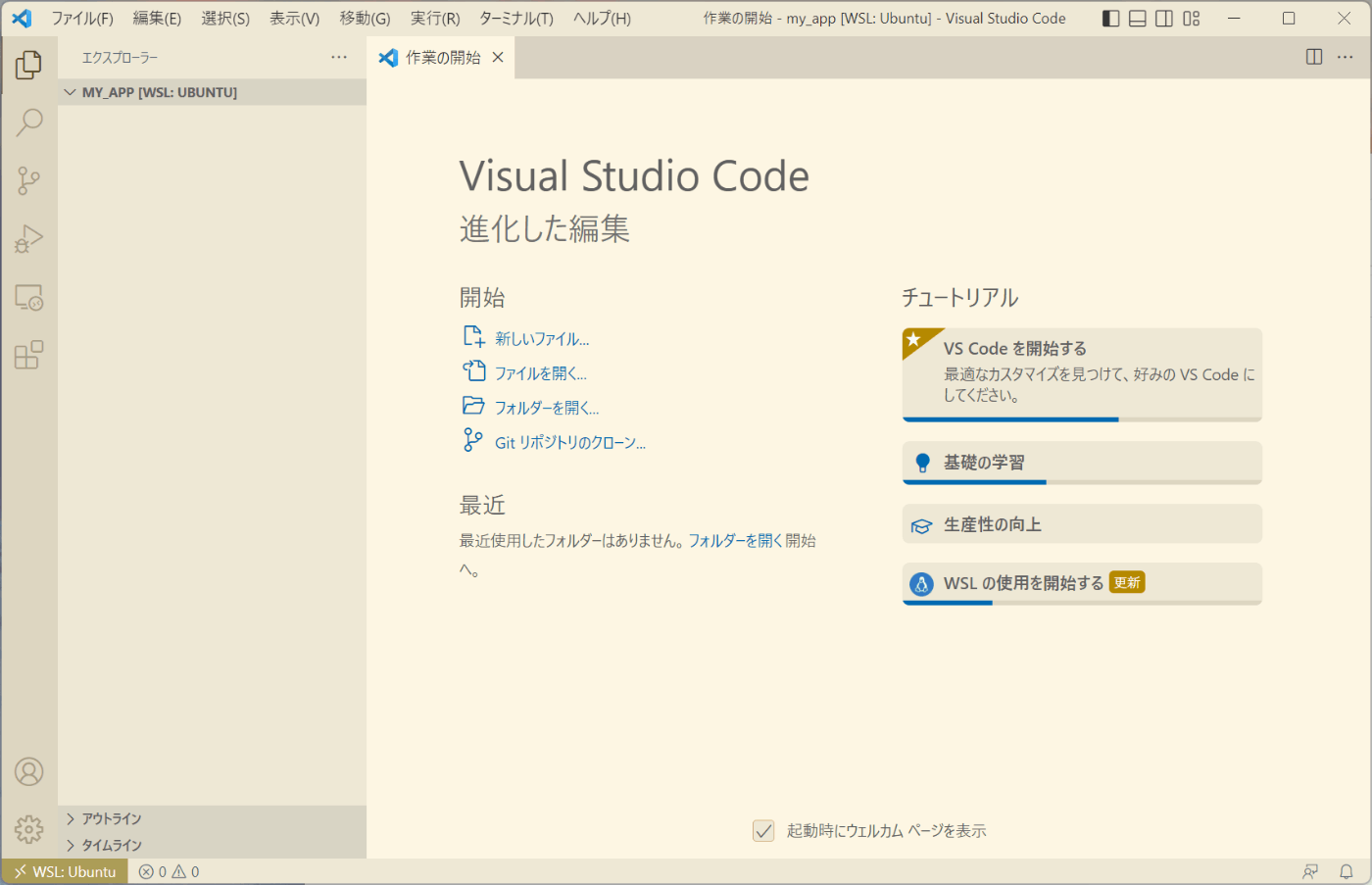Expand the アウトライン section

click(x=212, y=818)
